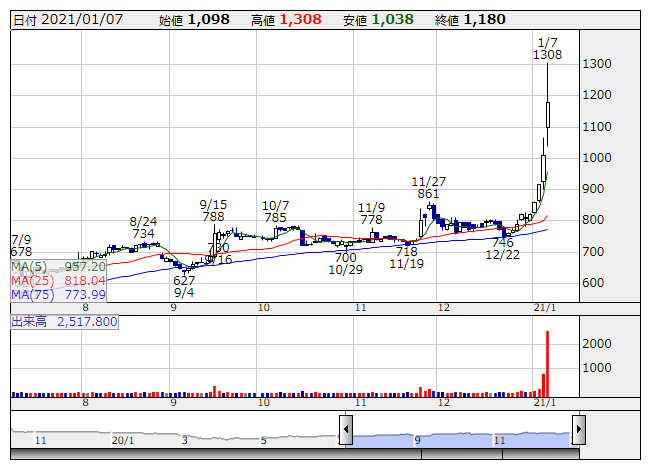The height and width of the screenshot is (470, 653).
Task: Click the 1/7 1308 peak annotation
Action: coord(547,48)
